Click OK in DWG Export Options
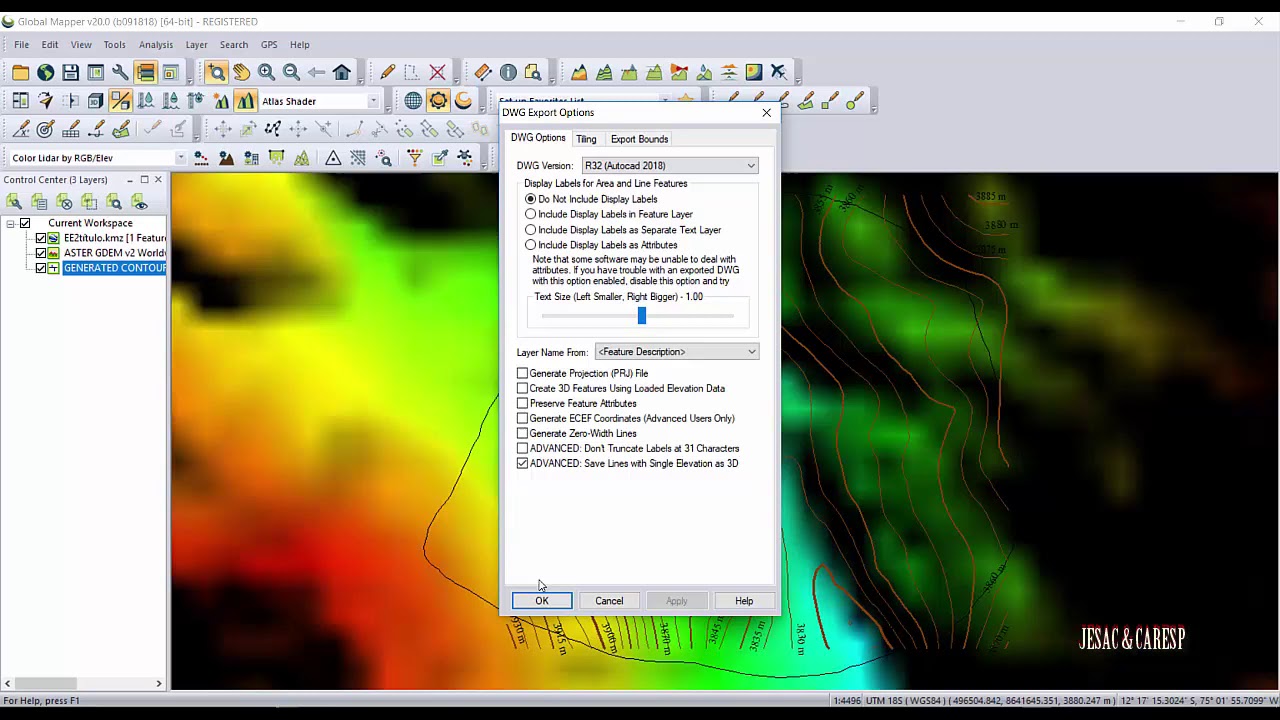The image size is (1280, 720). [542, 601]
